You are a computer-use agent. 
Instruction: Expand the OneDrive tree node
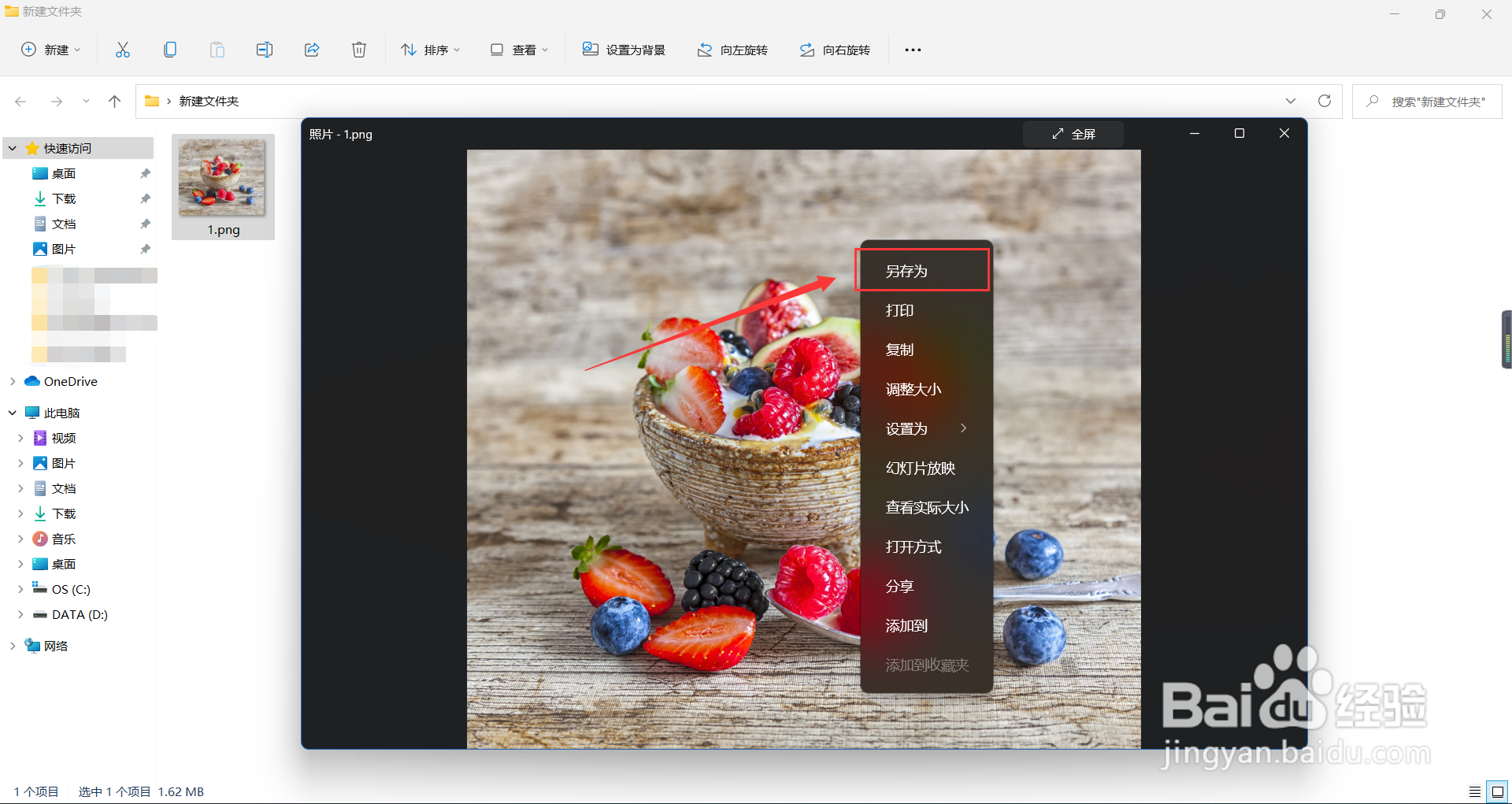point(13,381)
